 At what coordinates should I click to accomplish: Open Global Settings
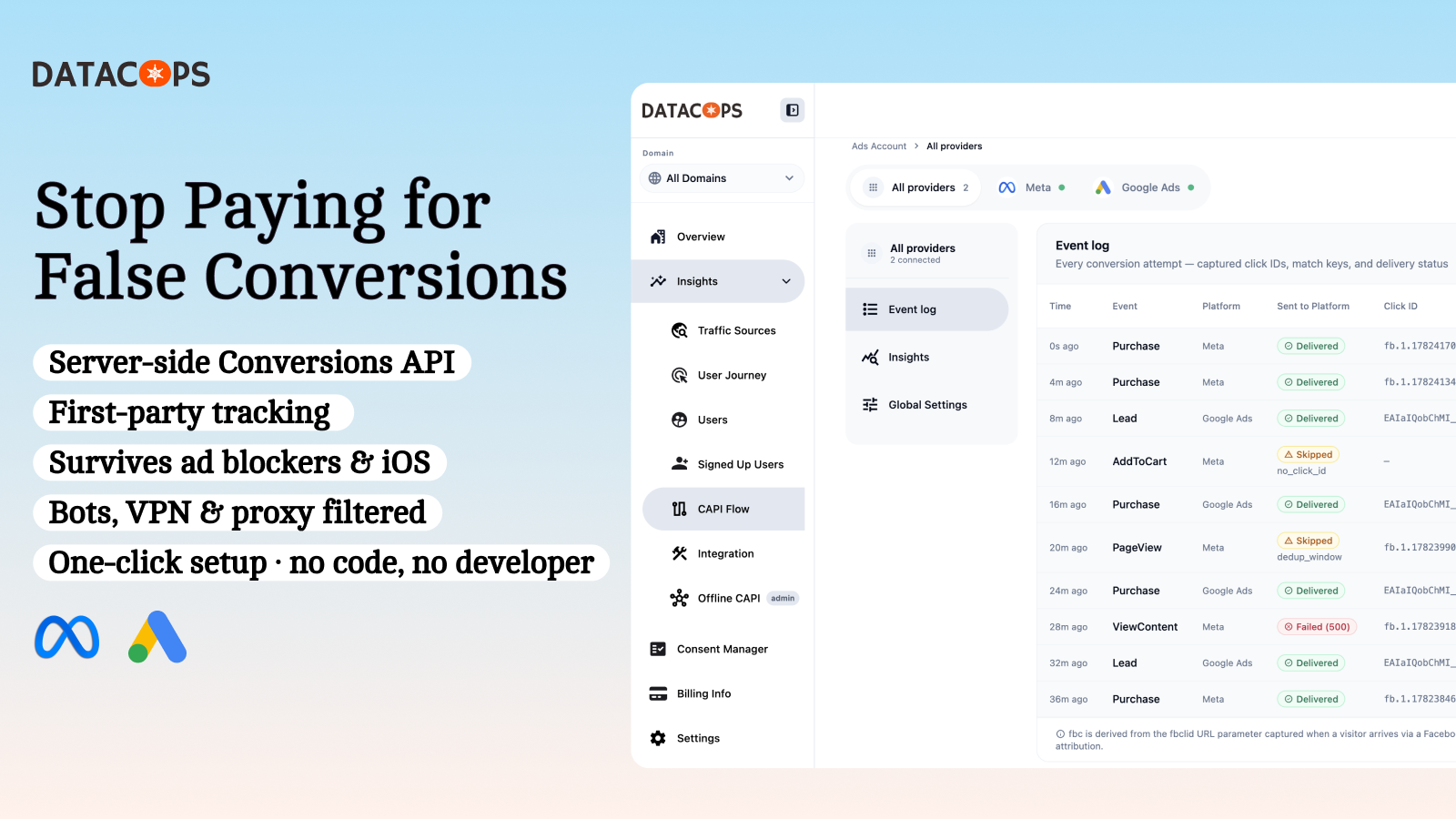926,405
